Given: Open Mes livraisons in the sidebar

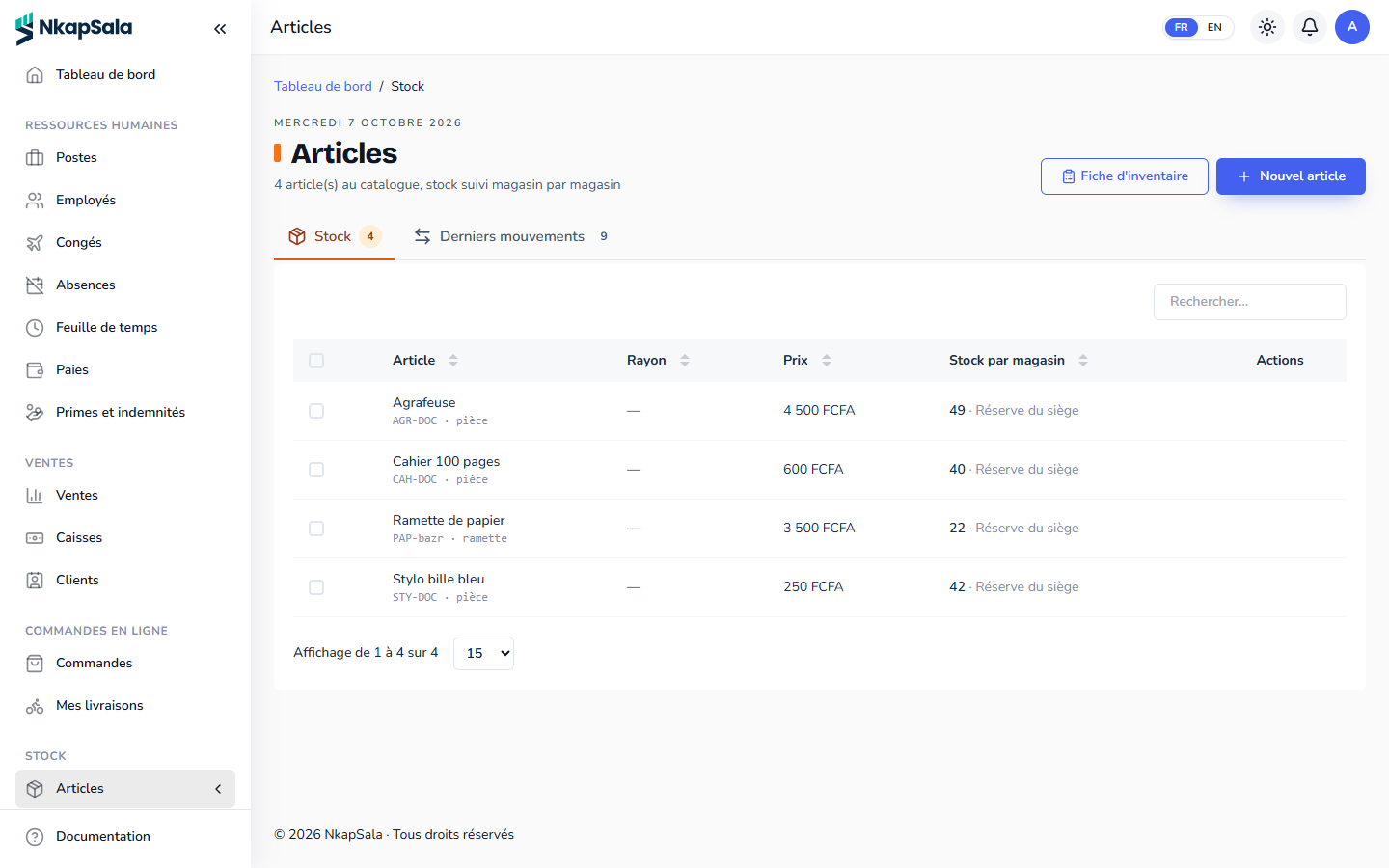Looking at the screenshot, I should tap(125, 705).
